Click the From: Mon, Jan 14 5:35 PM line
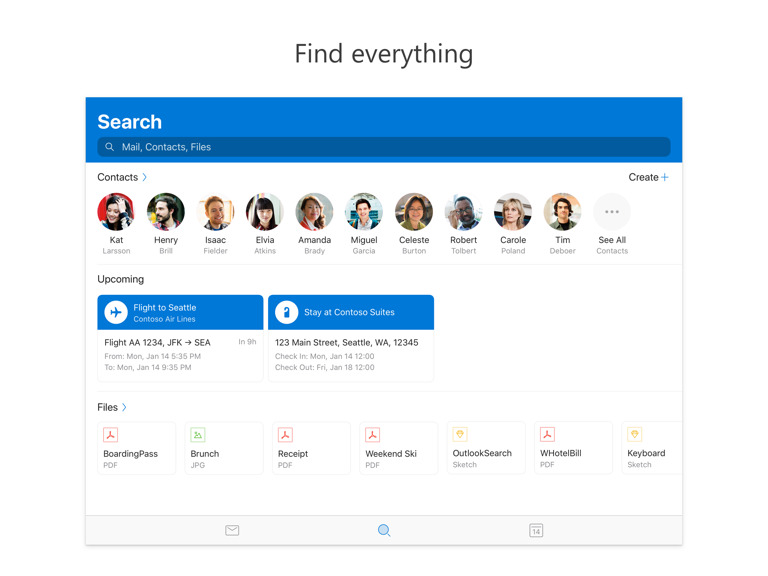 152,356
